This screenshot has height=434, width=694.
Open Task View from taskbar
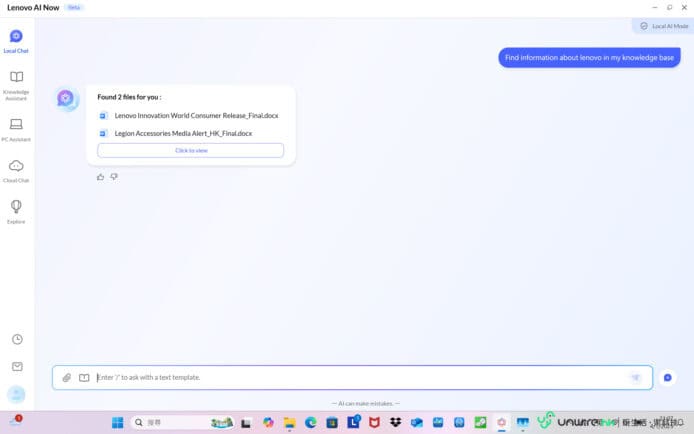point(246,423)
